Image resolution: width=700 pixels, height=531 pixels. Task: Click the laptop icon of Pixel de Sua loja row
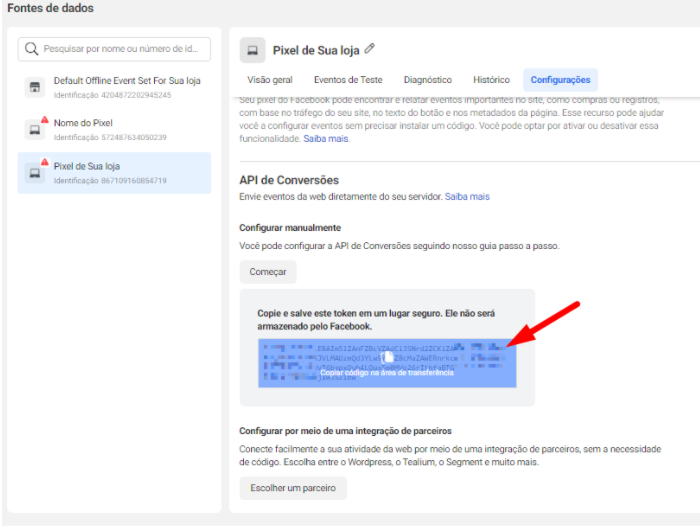pos(34,173)
